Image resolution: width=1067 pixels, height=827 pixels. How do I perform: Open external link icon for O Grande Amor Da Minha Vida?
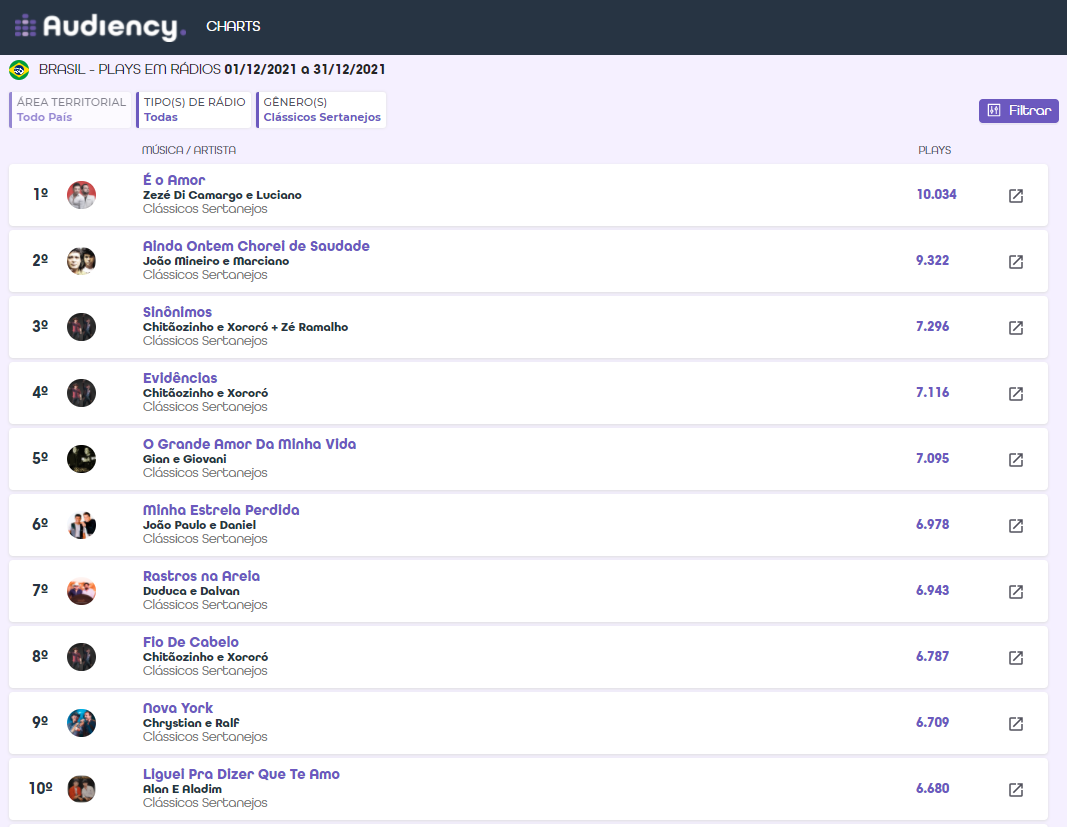(x=1015, y=460)
